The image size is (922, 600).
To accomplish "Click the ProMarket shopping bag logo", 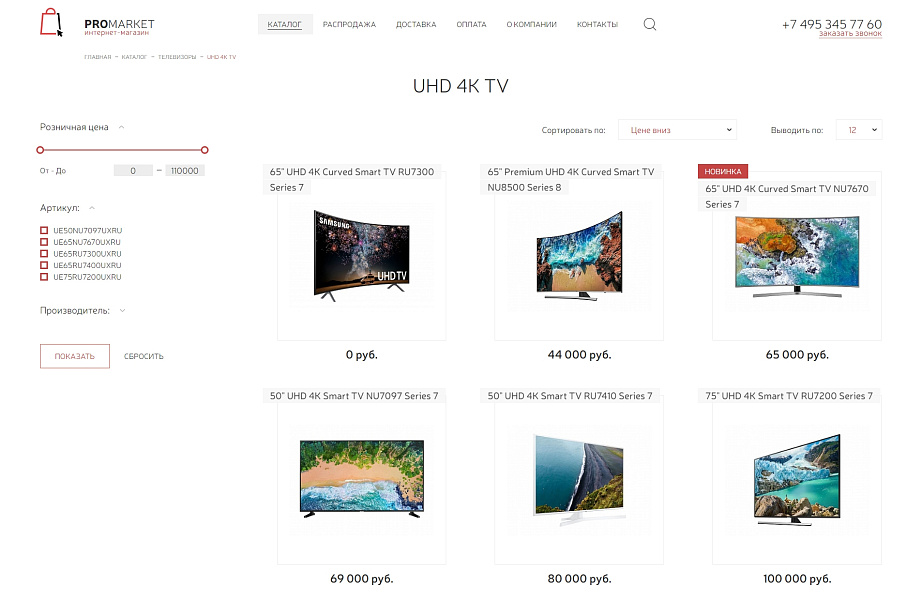I will click(x=51, y=23).
